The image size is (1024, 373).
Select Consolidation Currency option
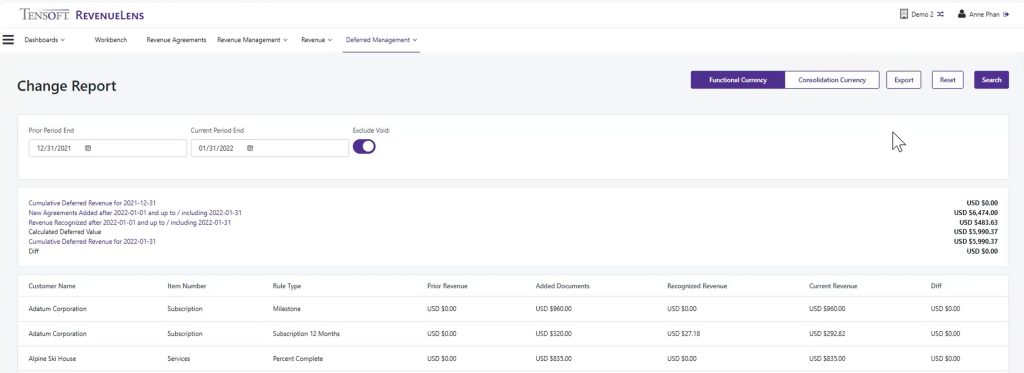click(x=832, y=80)
